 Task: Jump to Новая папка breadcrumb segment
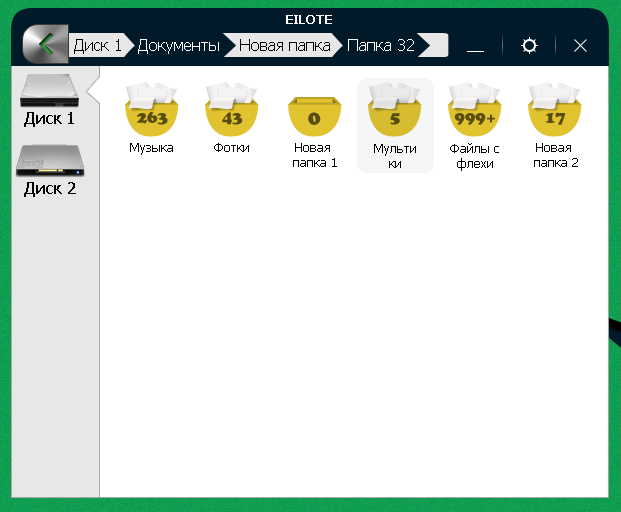(282, 46)
